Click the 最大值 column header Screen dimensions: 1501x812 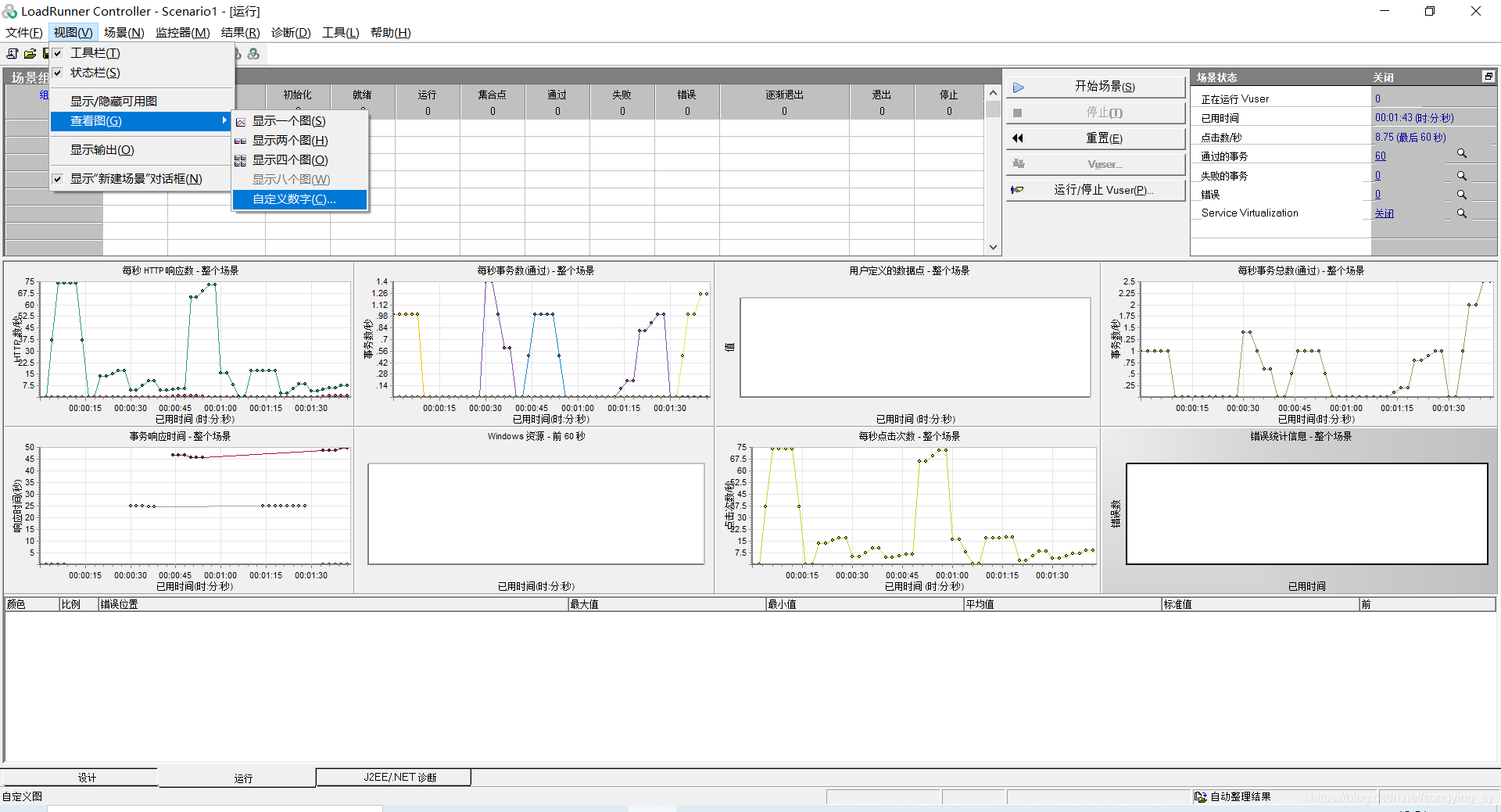[x=667, y=604]
